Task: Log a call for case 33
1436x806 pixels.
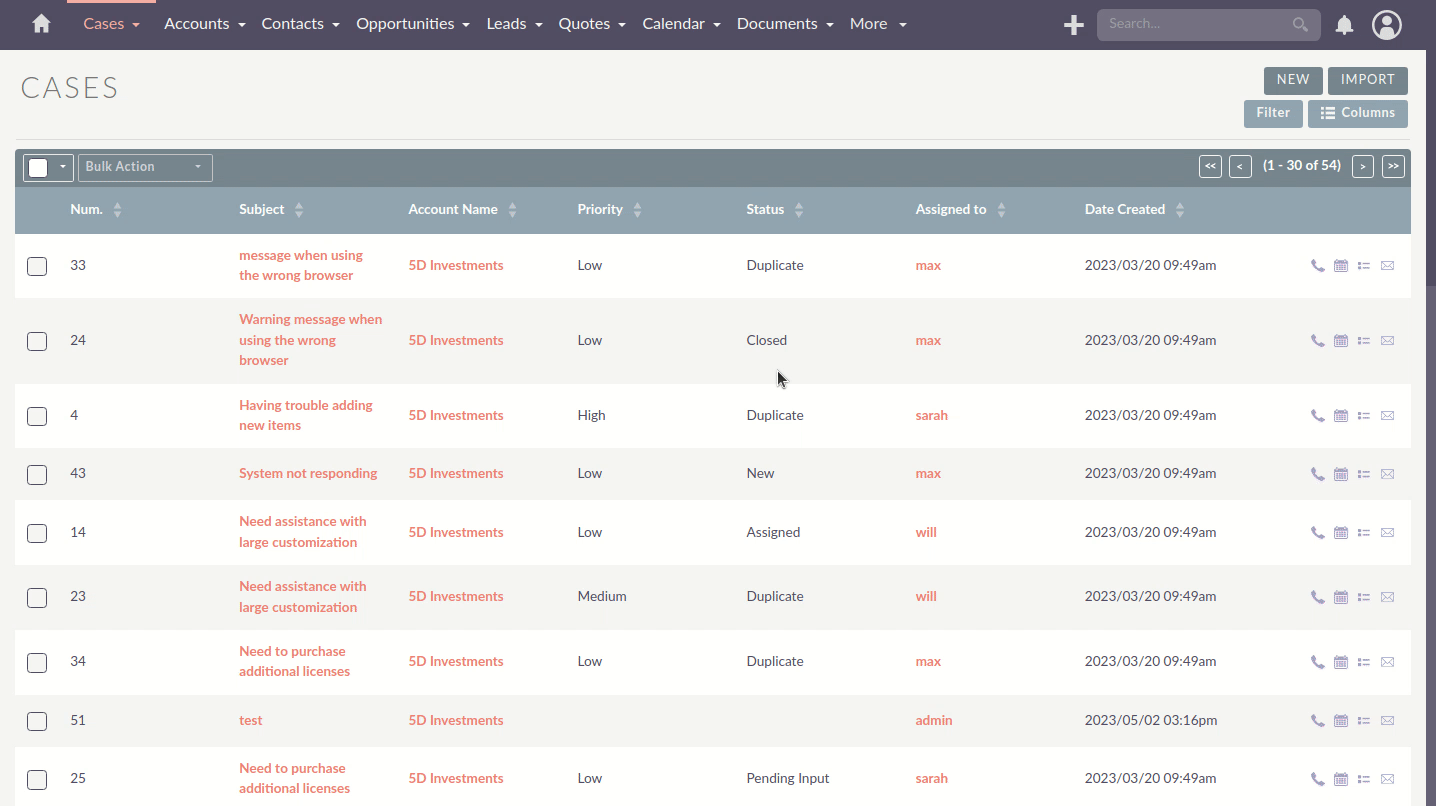Action: [x=1317, y=265]
